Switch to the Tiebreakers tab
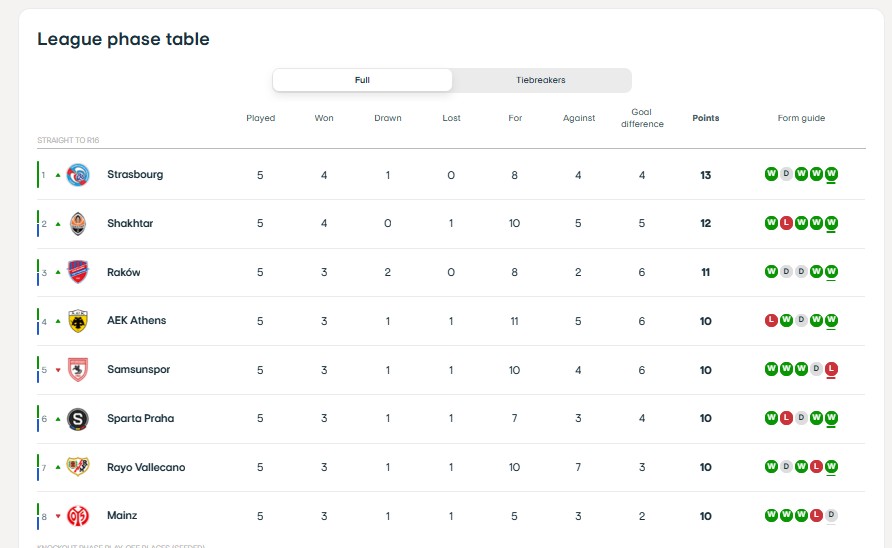This screenshot has width=892, height=548. (x=541, y=80)
